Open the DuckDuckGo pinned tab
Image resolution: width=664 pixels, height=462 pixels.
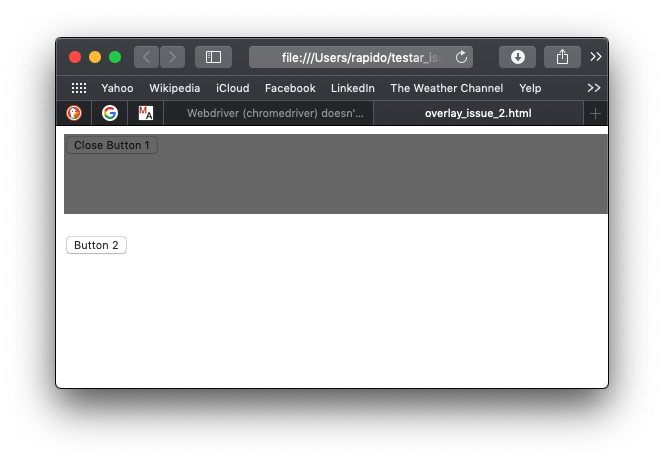tap(74, 113)
